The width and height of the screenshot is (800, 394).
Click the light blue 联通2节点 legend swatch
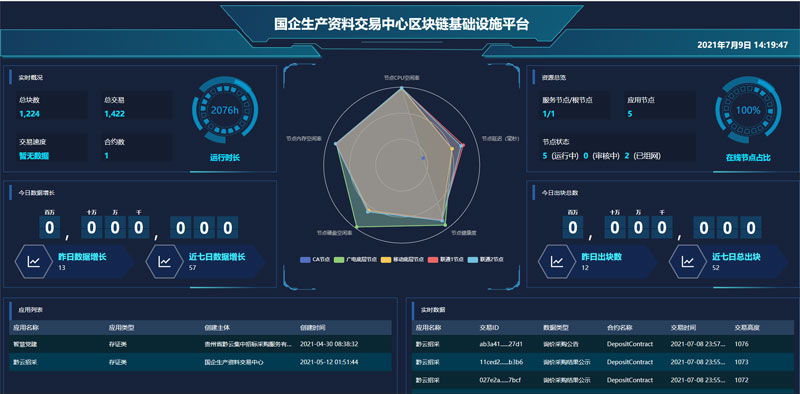472,260
